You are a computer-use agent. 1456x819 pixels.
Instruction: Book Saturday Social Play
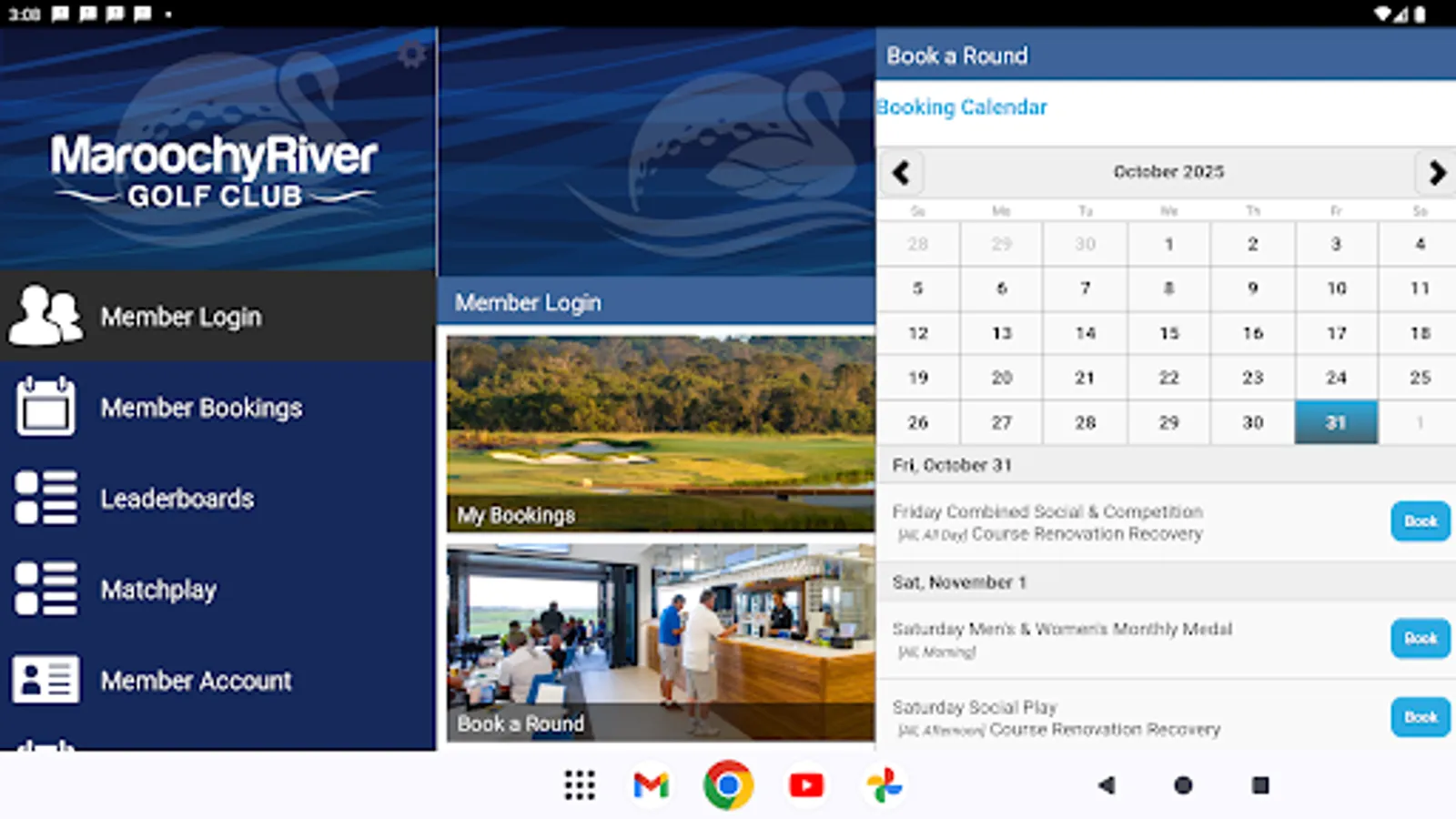1420,717
